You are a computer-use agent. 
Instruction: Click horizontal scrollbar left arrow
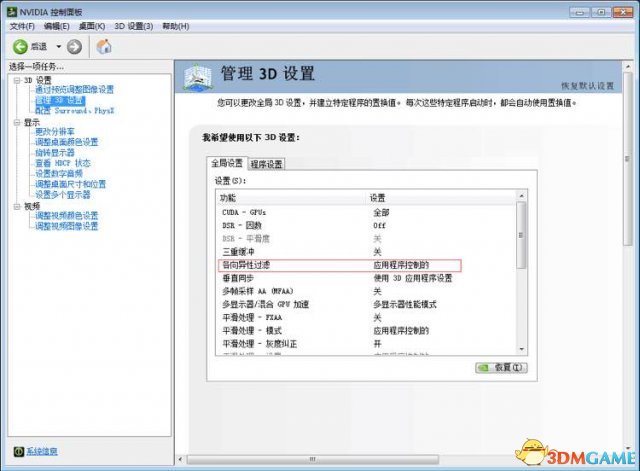click(180, 460)
